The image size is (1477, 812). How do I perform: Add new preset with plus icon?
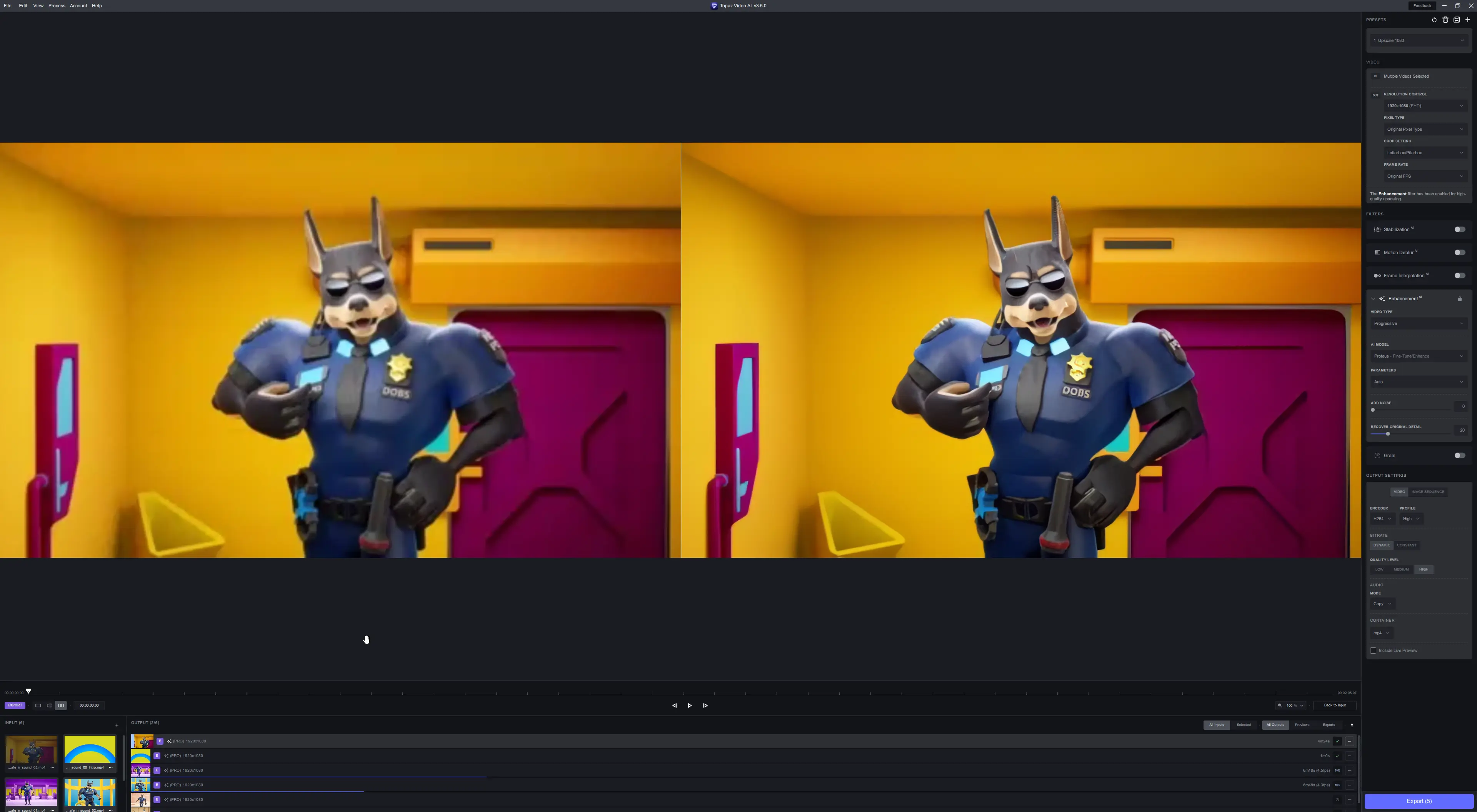point(1467,20)
